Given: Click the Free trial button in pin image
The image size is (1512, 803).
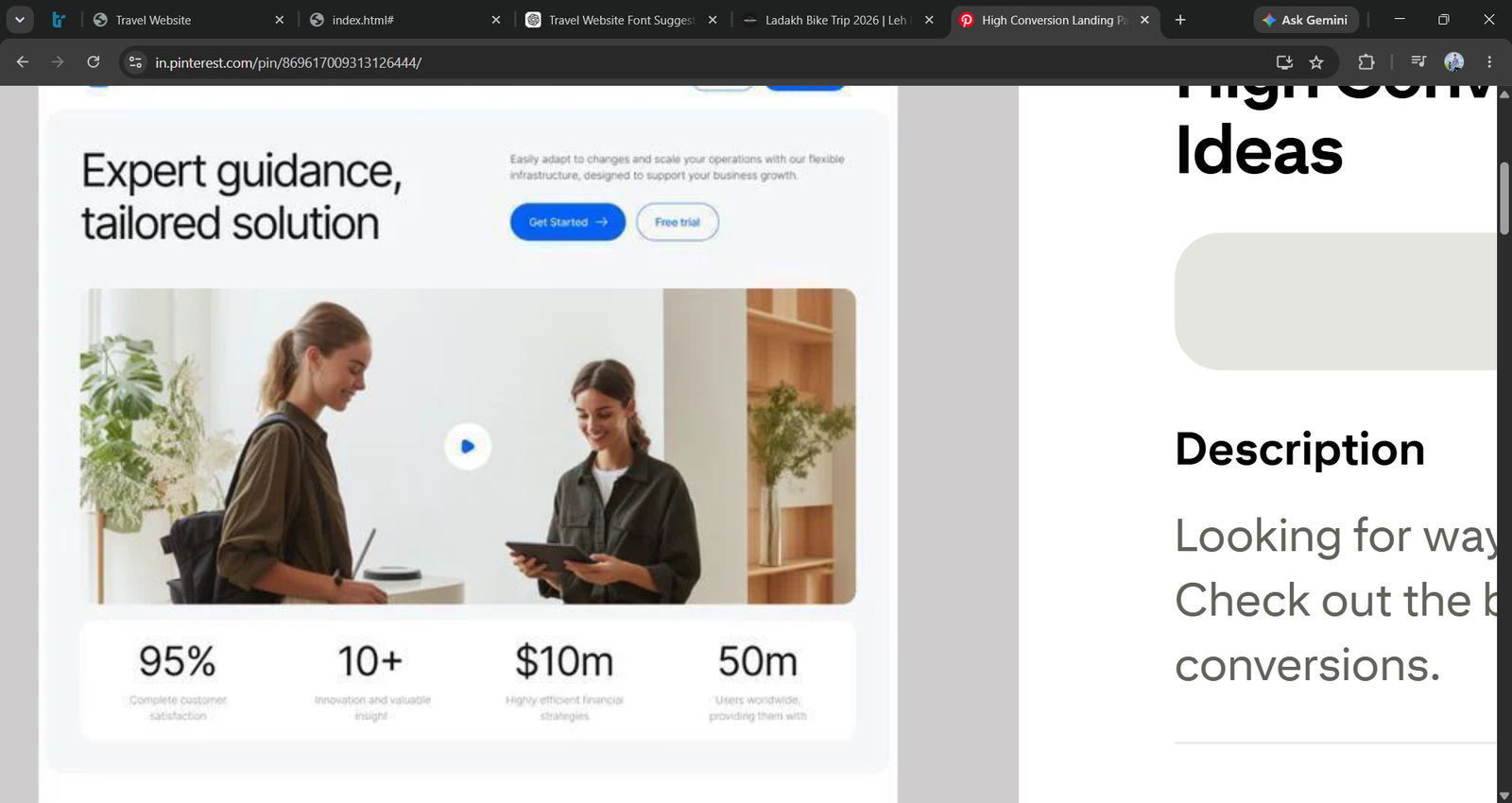Looking at the screenshot, I should (678, 222).
